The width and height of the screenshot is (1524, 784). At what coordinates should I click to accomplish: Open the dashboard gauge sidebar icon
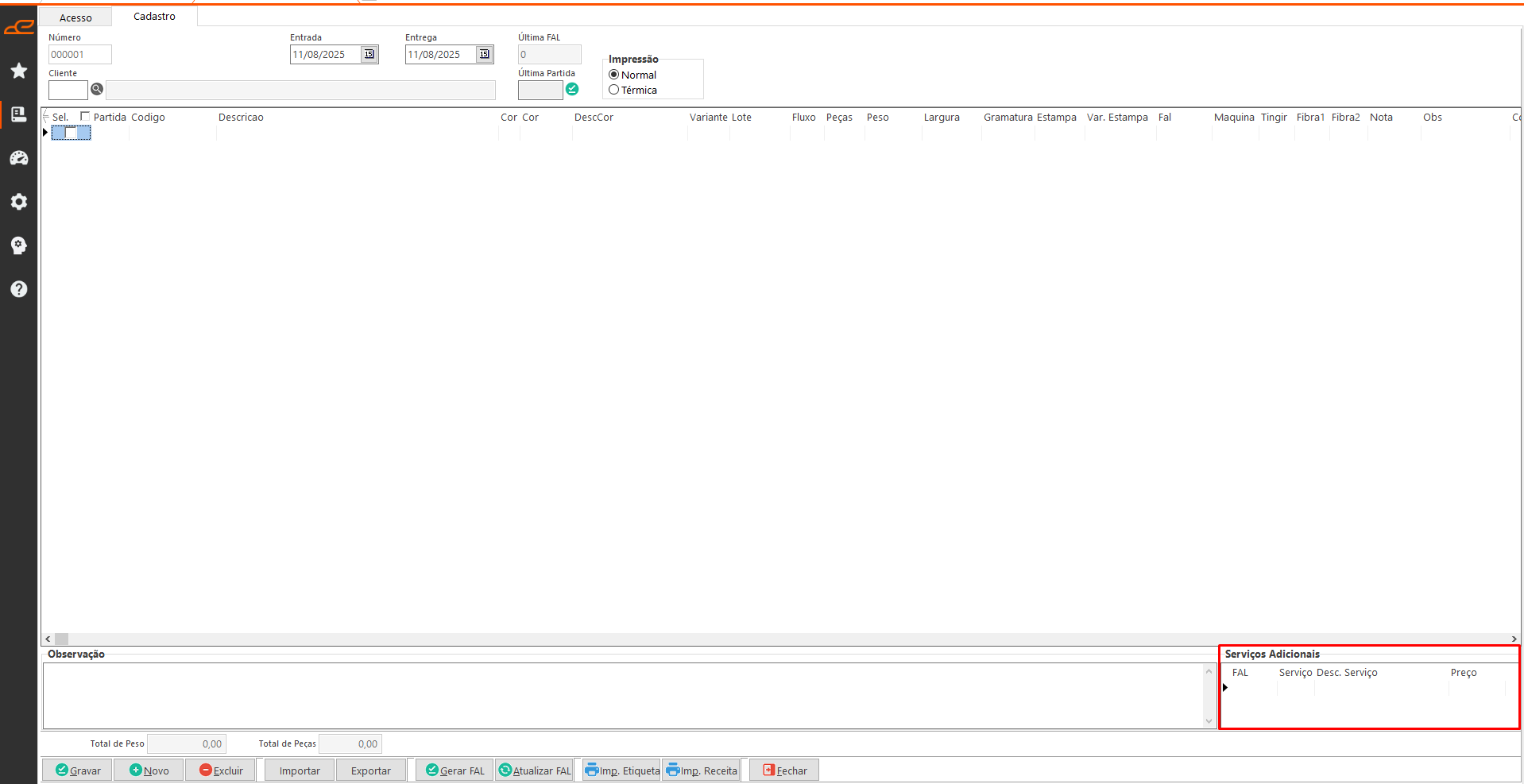click(x=19, y=158)
